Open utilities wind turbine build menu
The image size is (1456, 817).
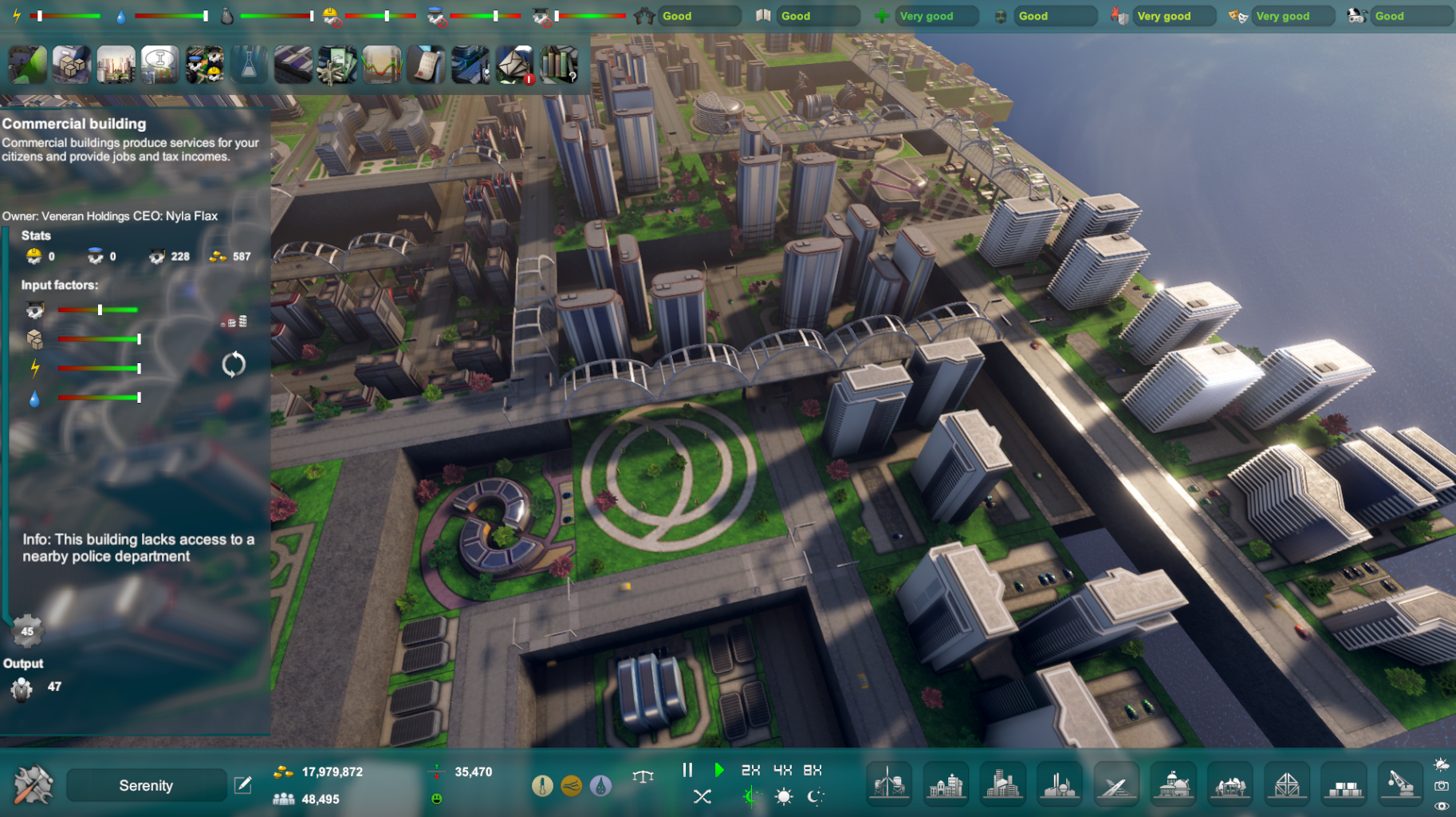889,784
